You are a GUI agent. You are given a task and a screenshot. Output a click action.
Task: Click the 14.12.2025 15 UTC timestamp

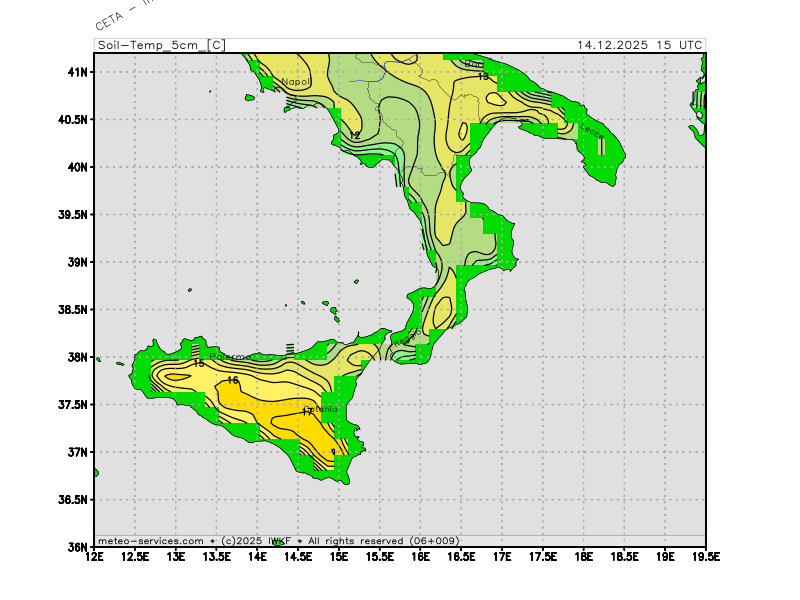tap(639, 45)
